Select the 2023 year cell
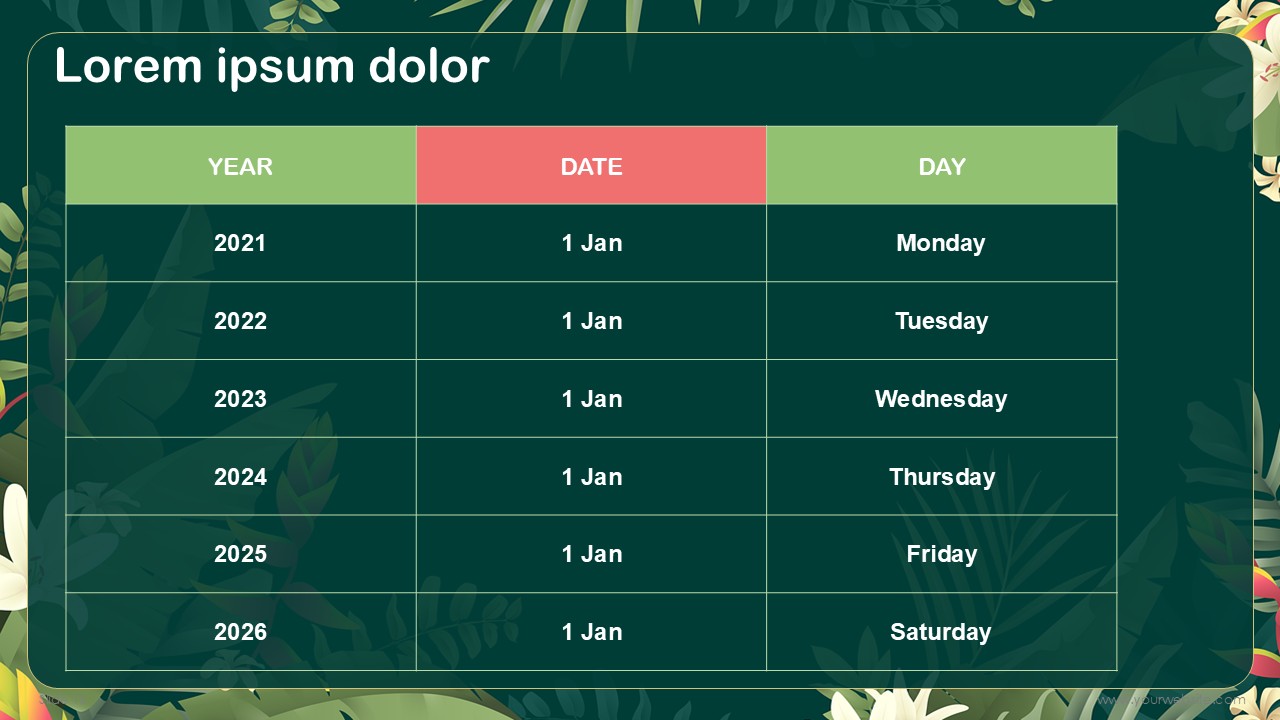The width and height of the screenshot is (1280, 720). coord(241,399)
